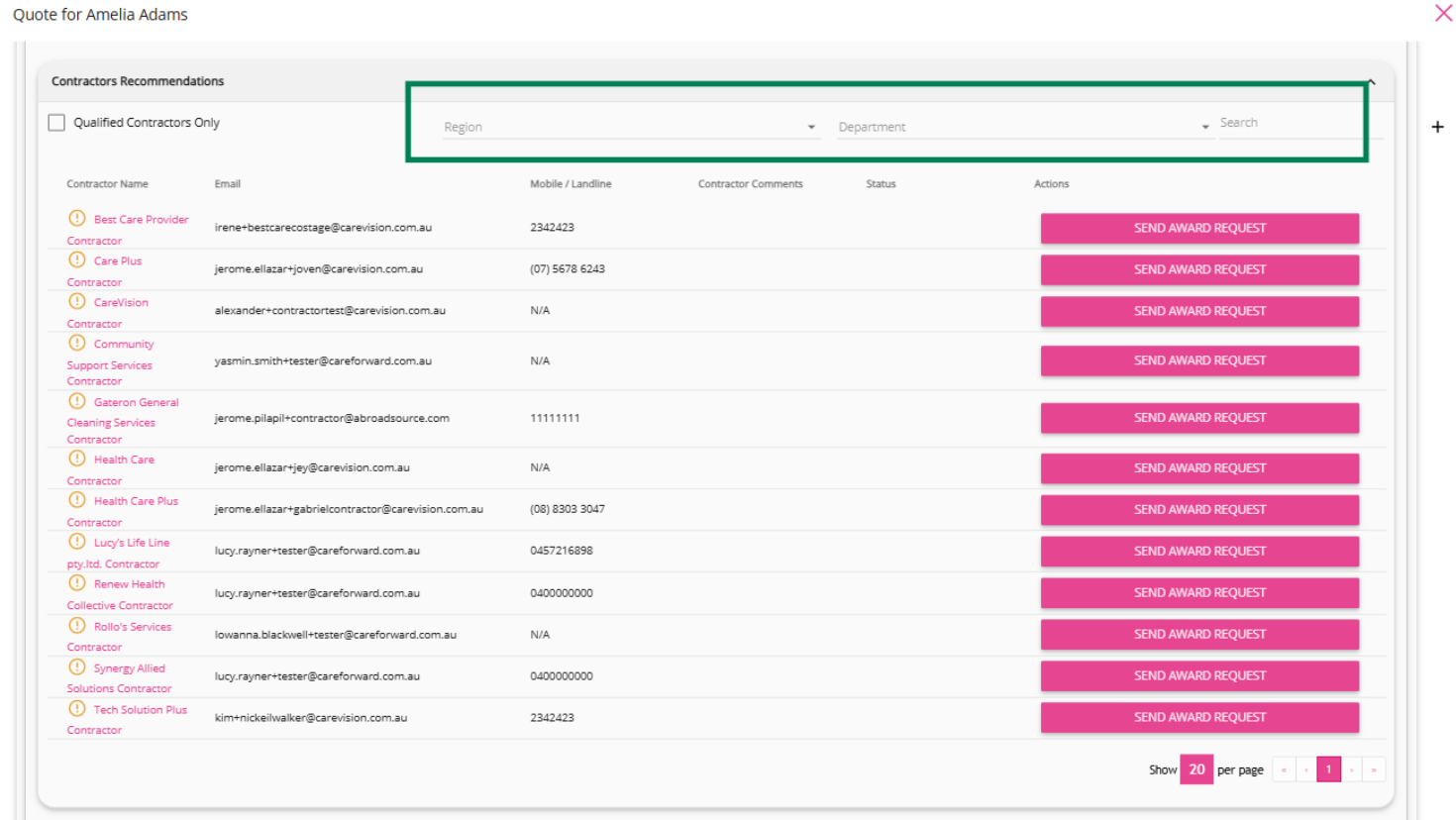Go to pagination page 1

1328,769
